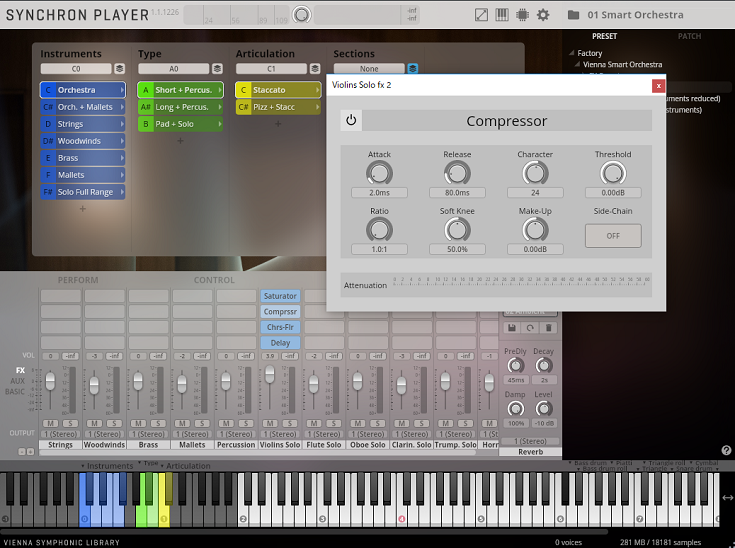Click the Type dimension layers icon
Viewport: 735px width, 548px height.
217,68
